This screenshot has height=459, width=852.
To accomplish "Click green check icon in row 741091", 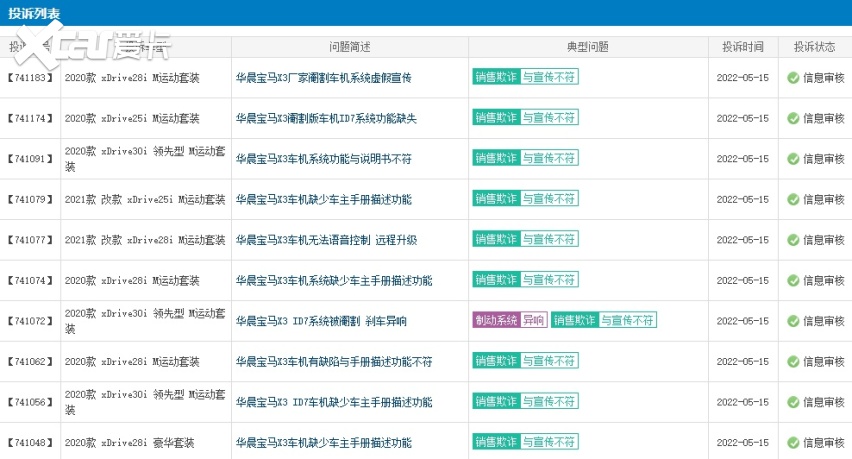I will tap(793, 158).
